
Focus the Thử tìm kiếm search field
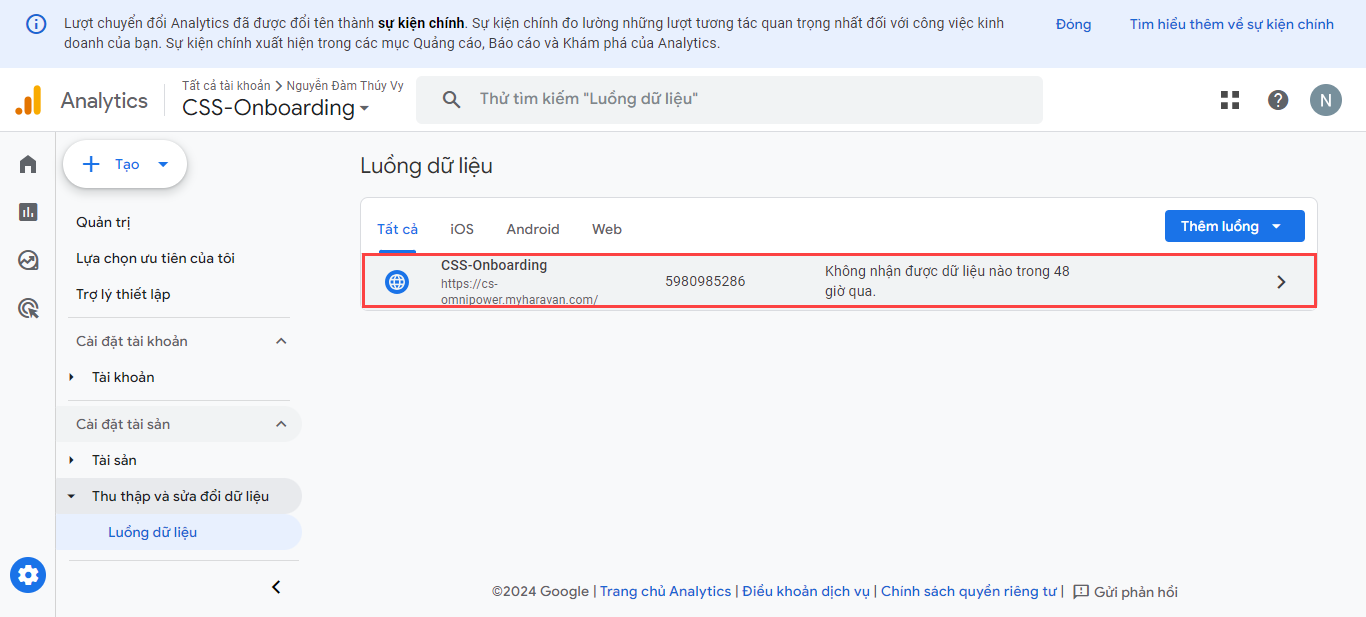tap(729, 100)
